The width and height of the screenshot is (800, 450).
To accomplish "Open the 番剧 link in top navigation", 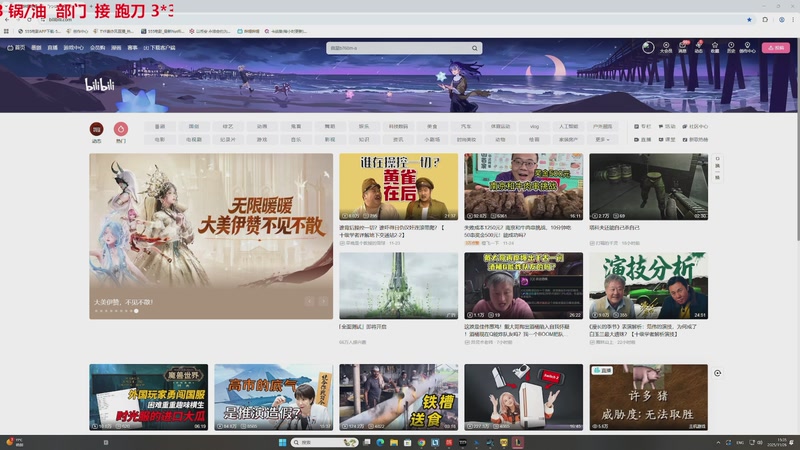I will click(x=36, y=47).
